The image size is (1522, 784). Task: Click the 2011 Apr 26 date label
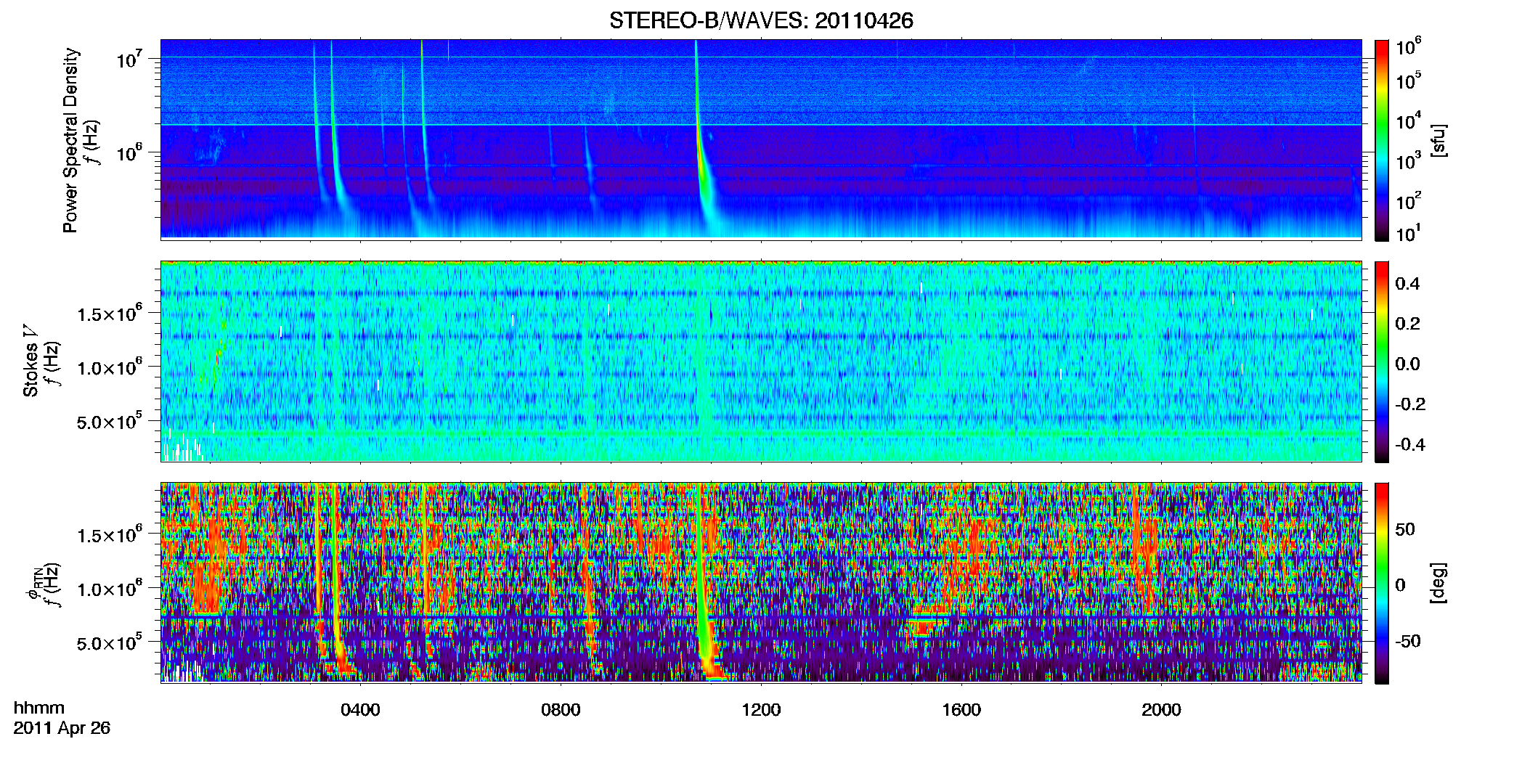62,728
